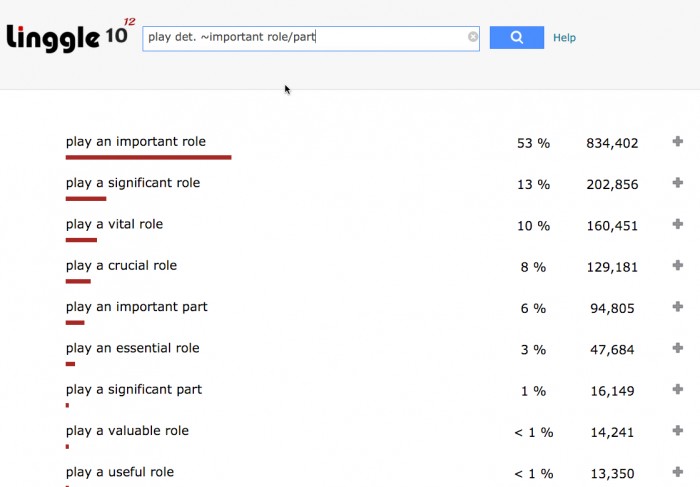Select the "play an important role" phrase
700x487 pixels.
pyautogui.click(x=136, y=142)
